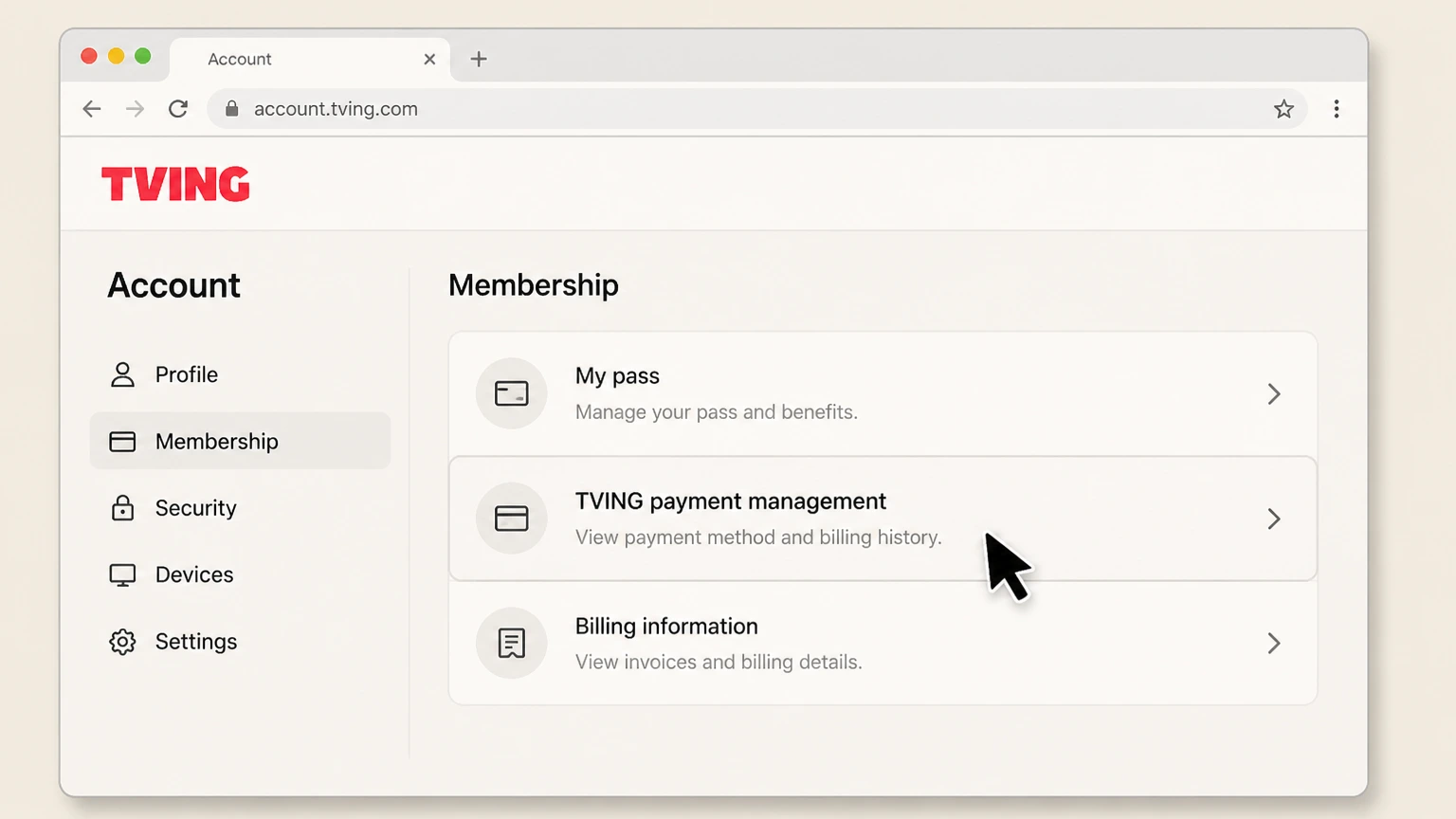Click the TVING payment management card icon
The width and height of the screenshot is (1456, 819).
512,519
